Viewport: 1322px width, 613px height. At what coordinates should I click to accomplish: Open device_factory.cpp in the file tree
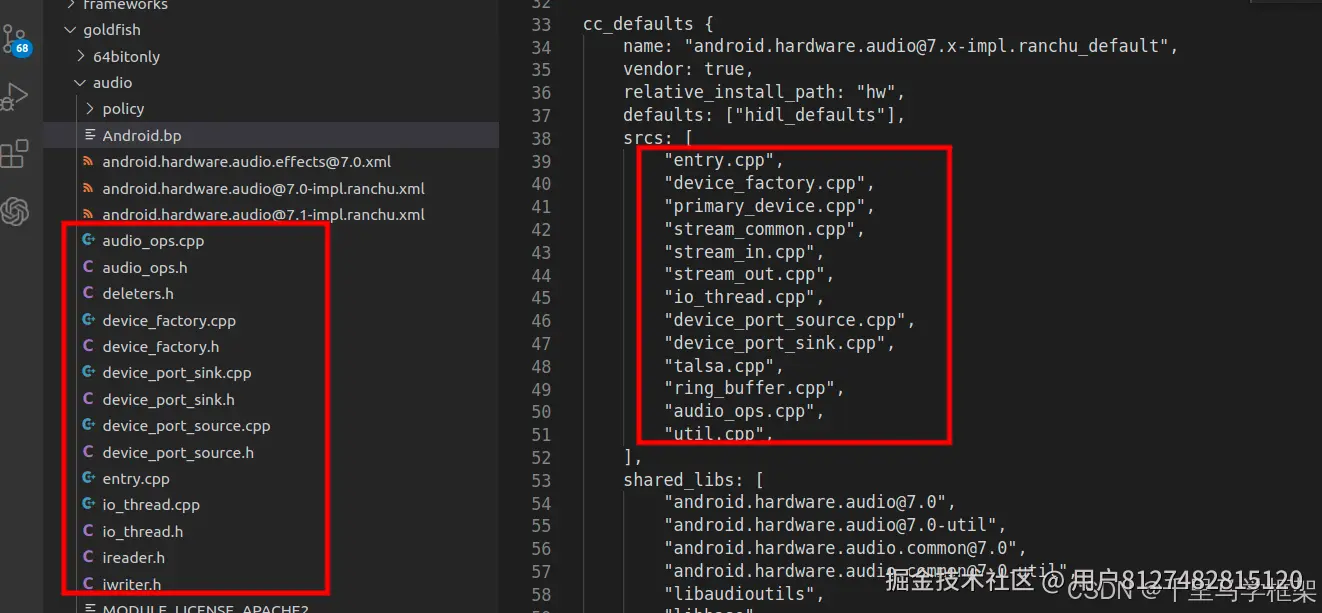[169, 320]
